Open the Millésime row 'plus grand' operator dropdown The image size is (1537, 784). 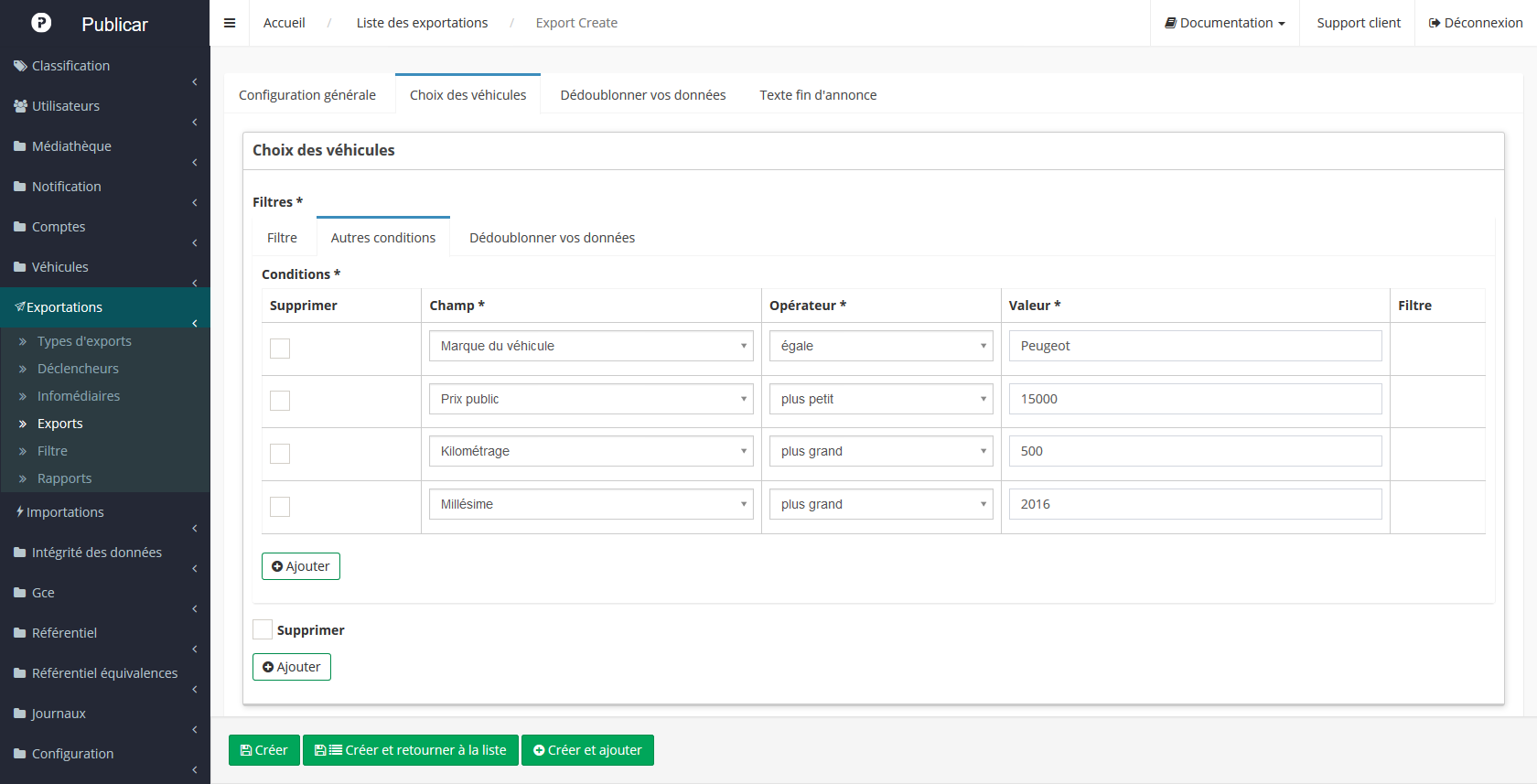click(x=881, y=504)
